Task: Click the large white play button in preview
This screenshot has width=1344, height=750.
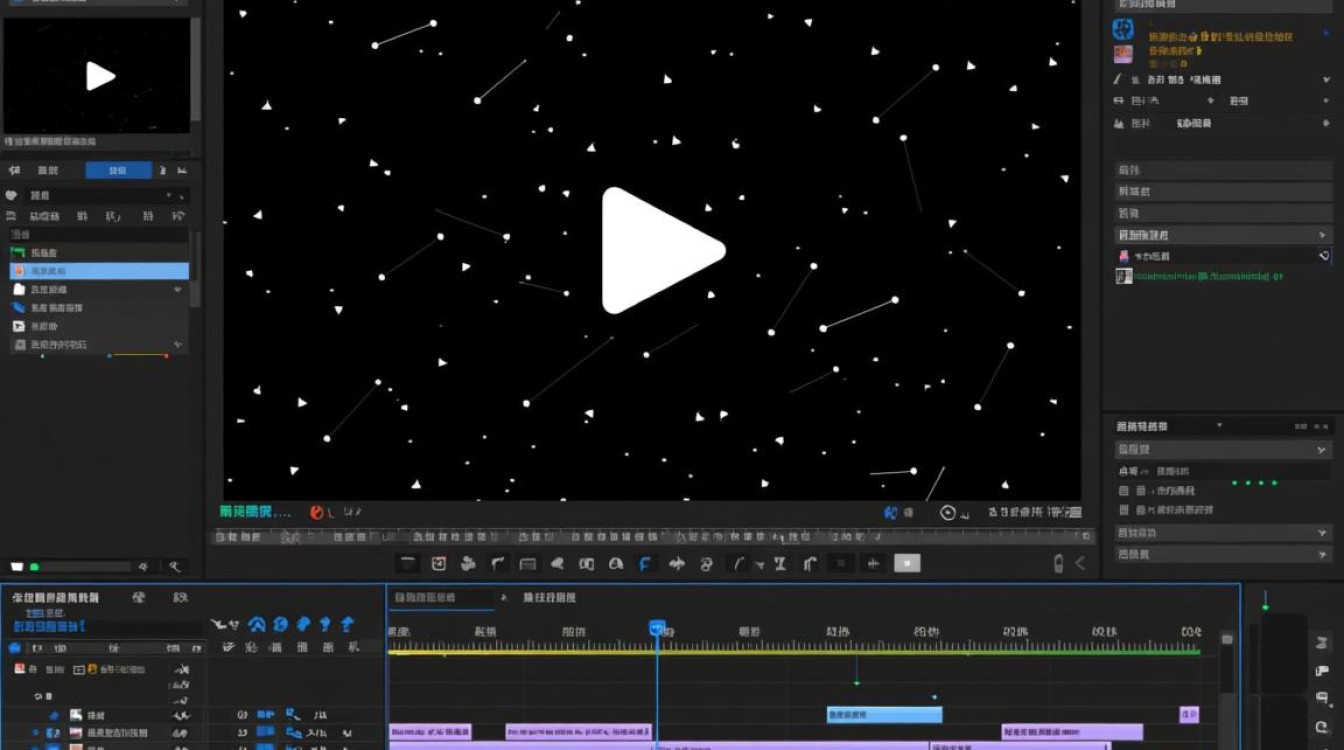Action: 660,250
